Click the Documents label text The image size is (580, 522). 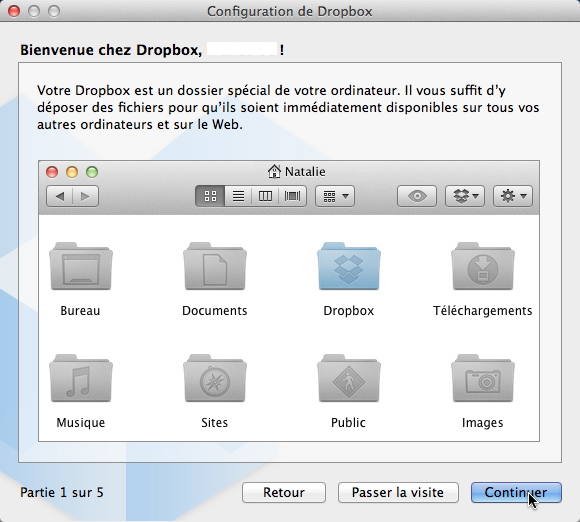pyautogui.click(x=215, y=311)
